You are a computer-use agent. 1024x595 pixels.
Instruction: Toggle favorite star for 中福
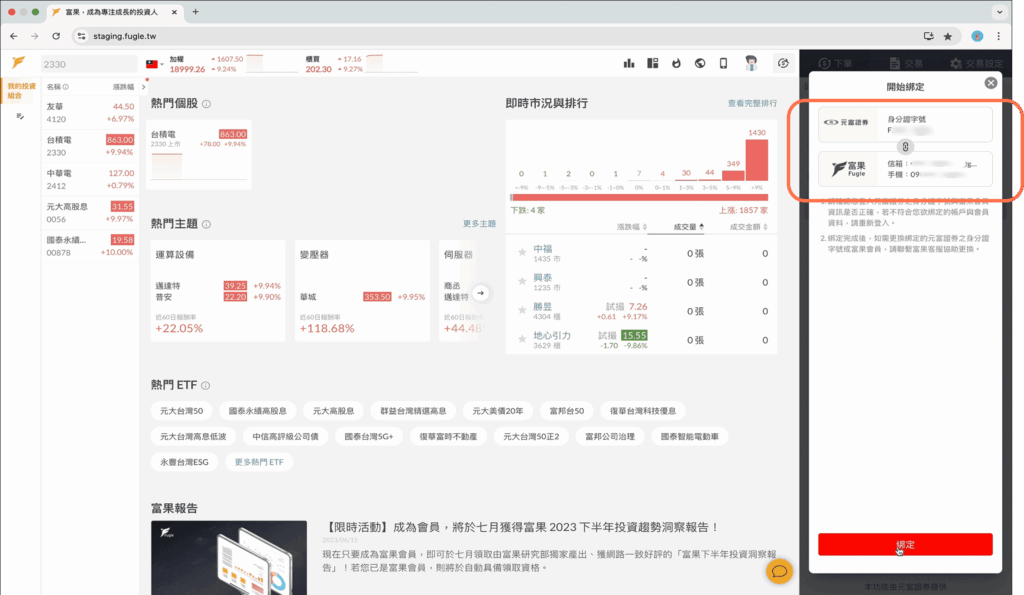[x=521, y=253]
